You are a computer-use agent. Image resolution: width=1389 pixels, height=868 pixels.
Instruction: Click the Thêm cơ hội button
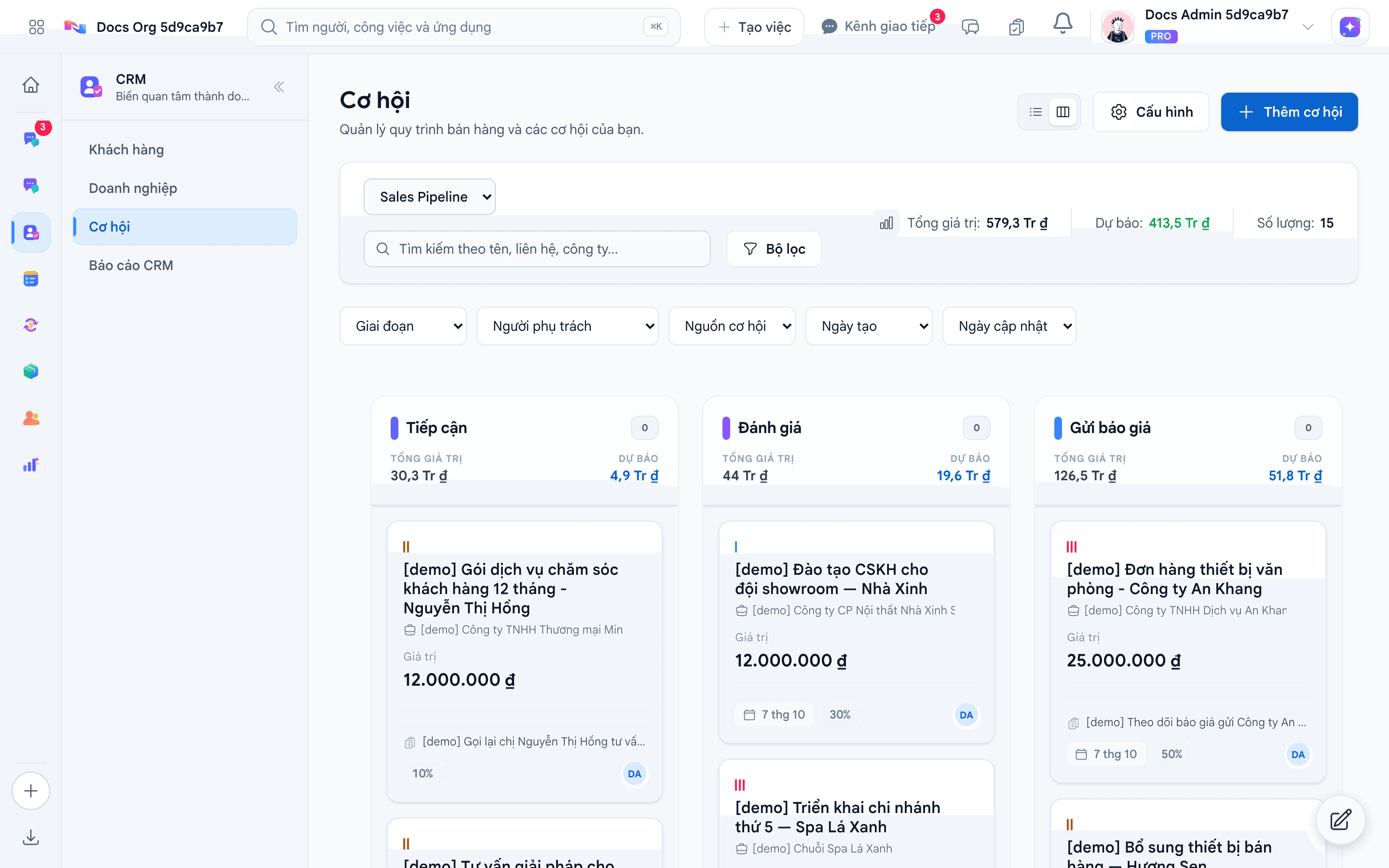1289,112
